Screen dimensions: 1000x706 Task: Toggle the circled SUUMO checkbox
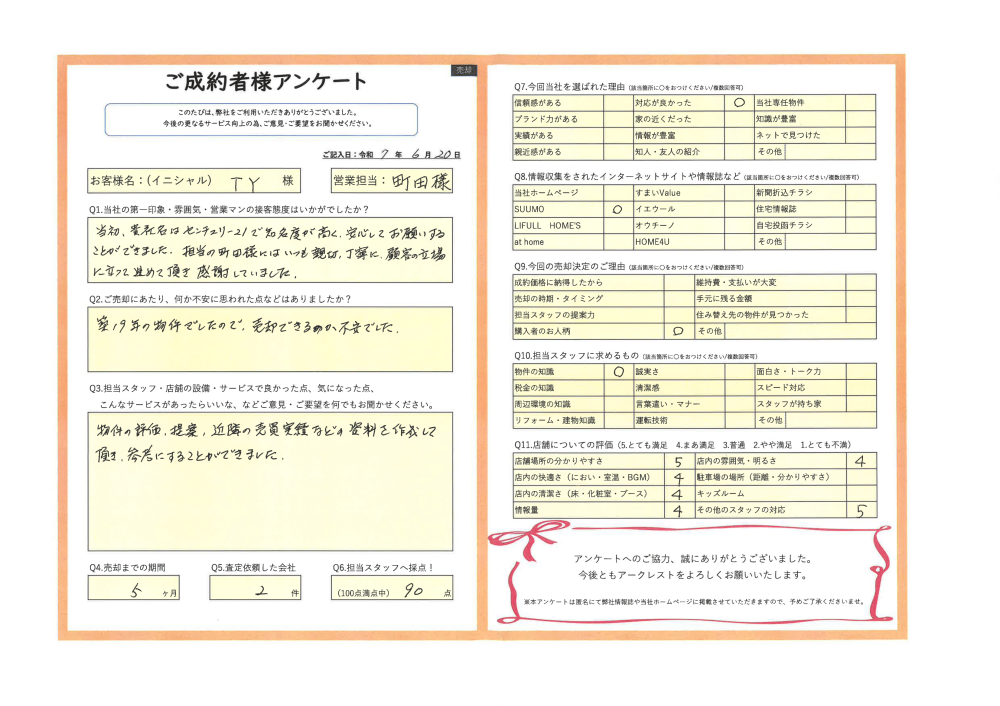[x=616, y=210]
